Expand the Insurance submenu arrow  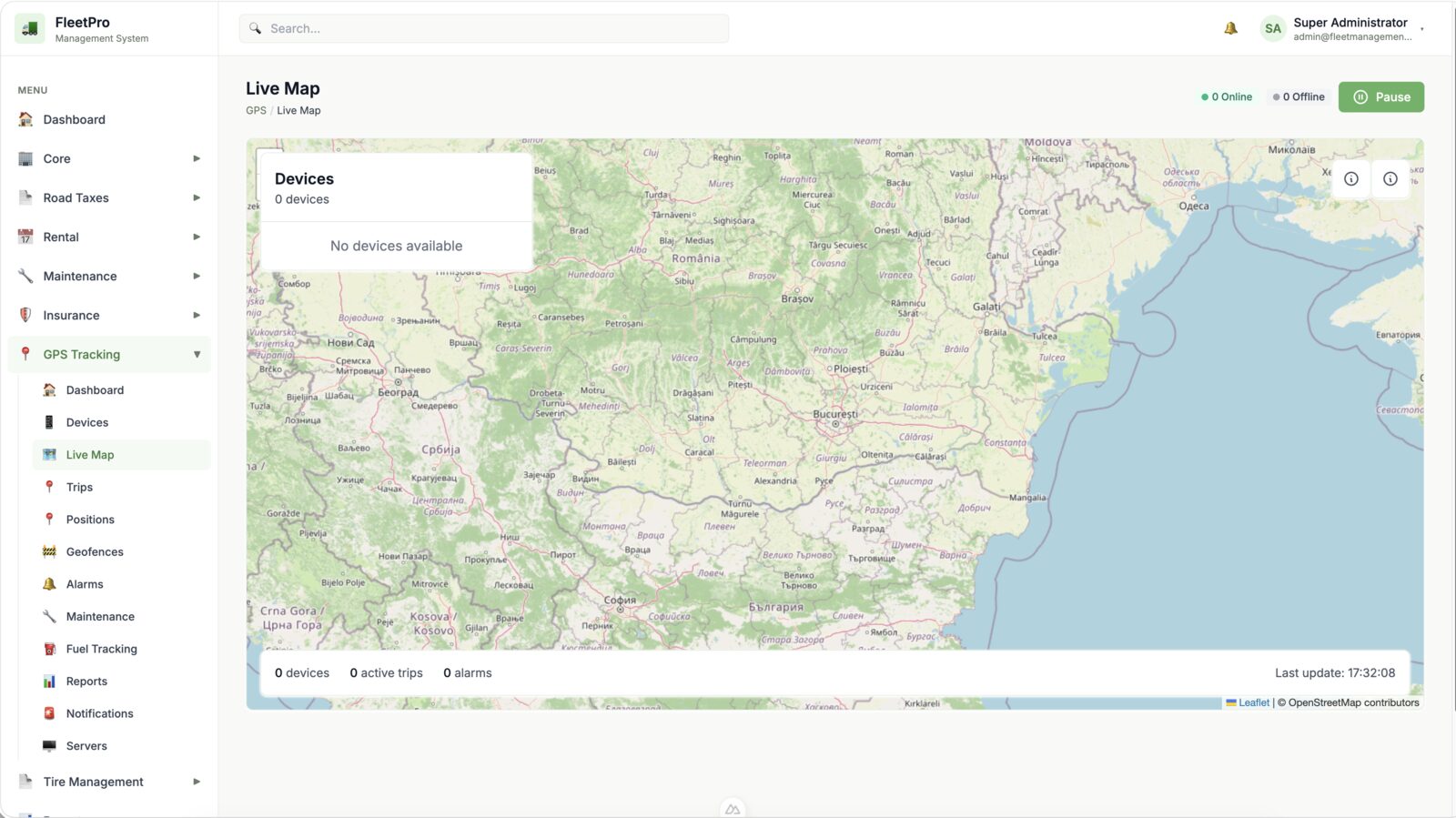197,315
